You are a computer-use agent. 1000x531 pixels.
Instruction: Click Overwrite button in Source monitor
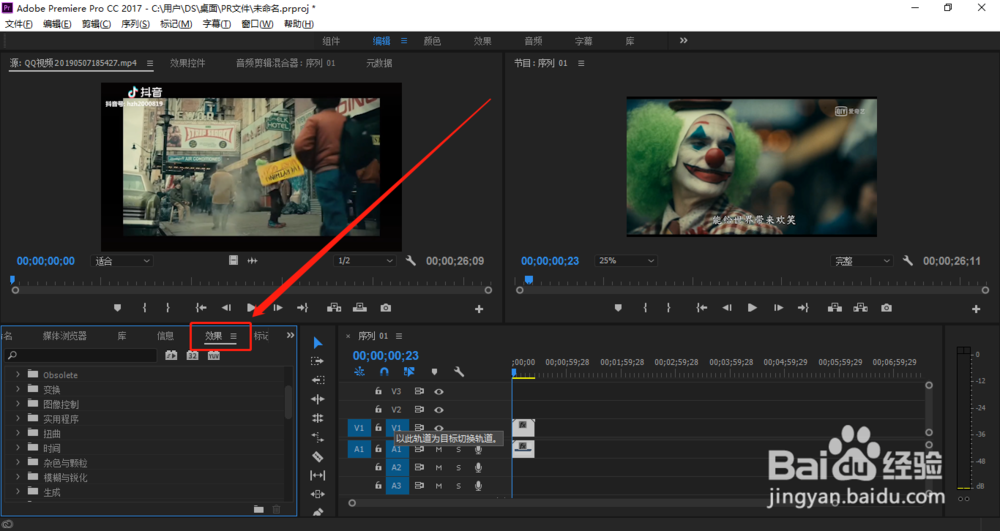360,308
